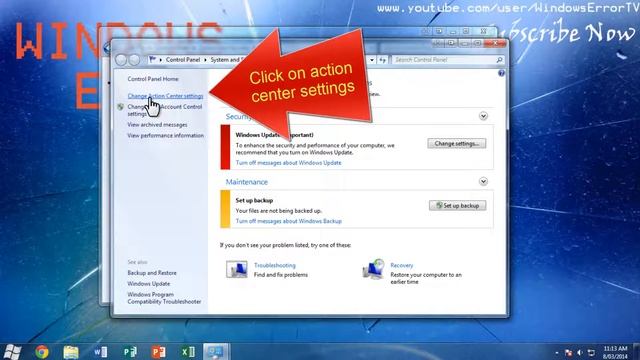Show hidden tray icons arrow
The height and width of the screenshot is (360, 640).
(x=557, y=352)
